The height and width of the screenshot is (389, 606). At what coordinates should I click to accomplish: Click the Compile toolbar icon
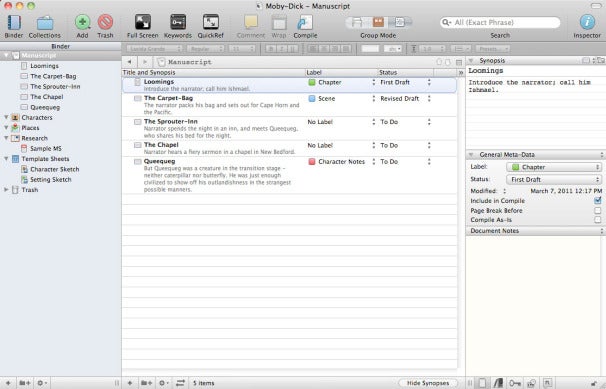tap(305, 22)
